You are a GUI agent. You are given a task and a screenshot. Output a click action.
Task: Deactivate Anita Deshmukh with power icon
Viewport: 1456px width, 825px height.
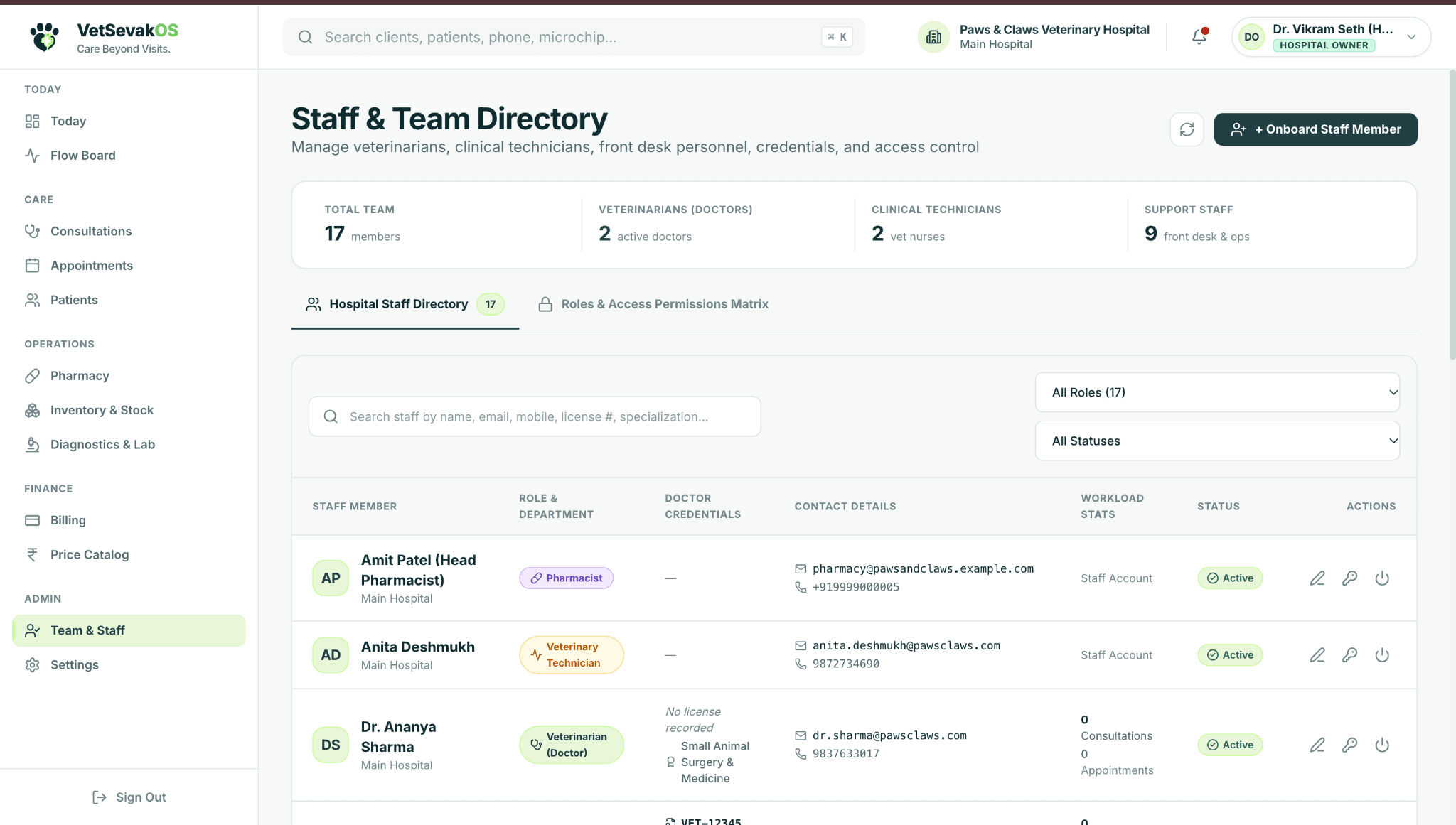click(x=1382, y=655)
